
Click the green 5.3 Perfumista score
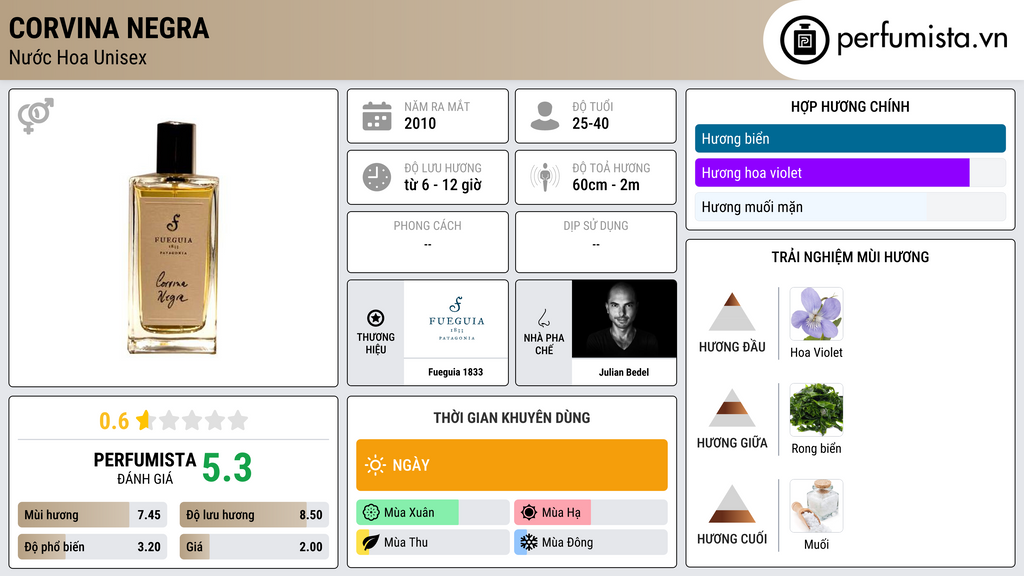click(x=227, y=468)
